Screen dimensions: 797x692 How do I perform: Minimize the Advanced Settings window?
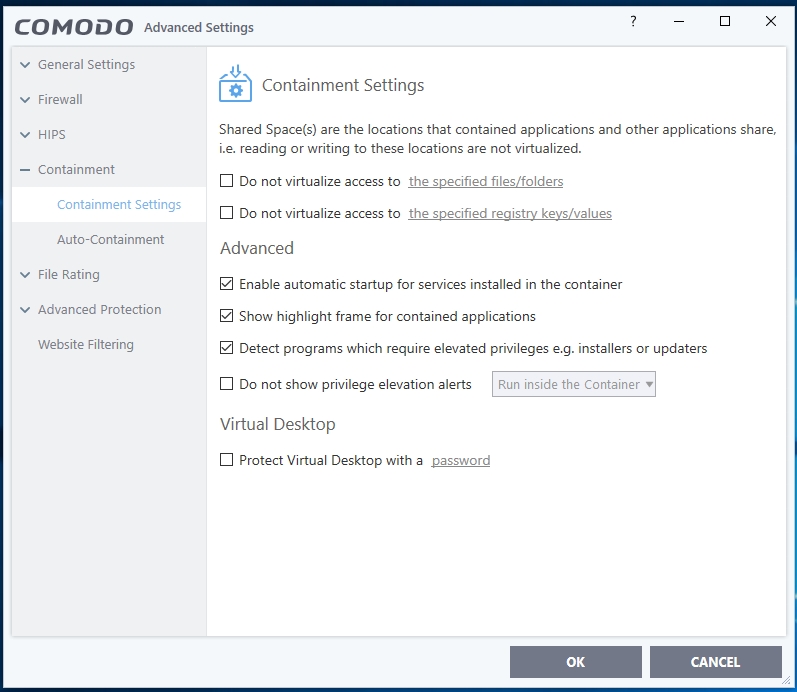679,22
